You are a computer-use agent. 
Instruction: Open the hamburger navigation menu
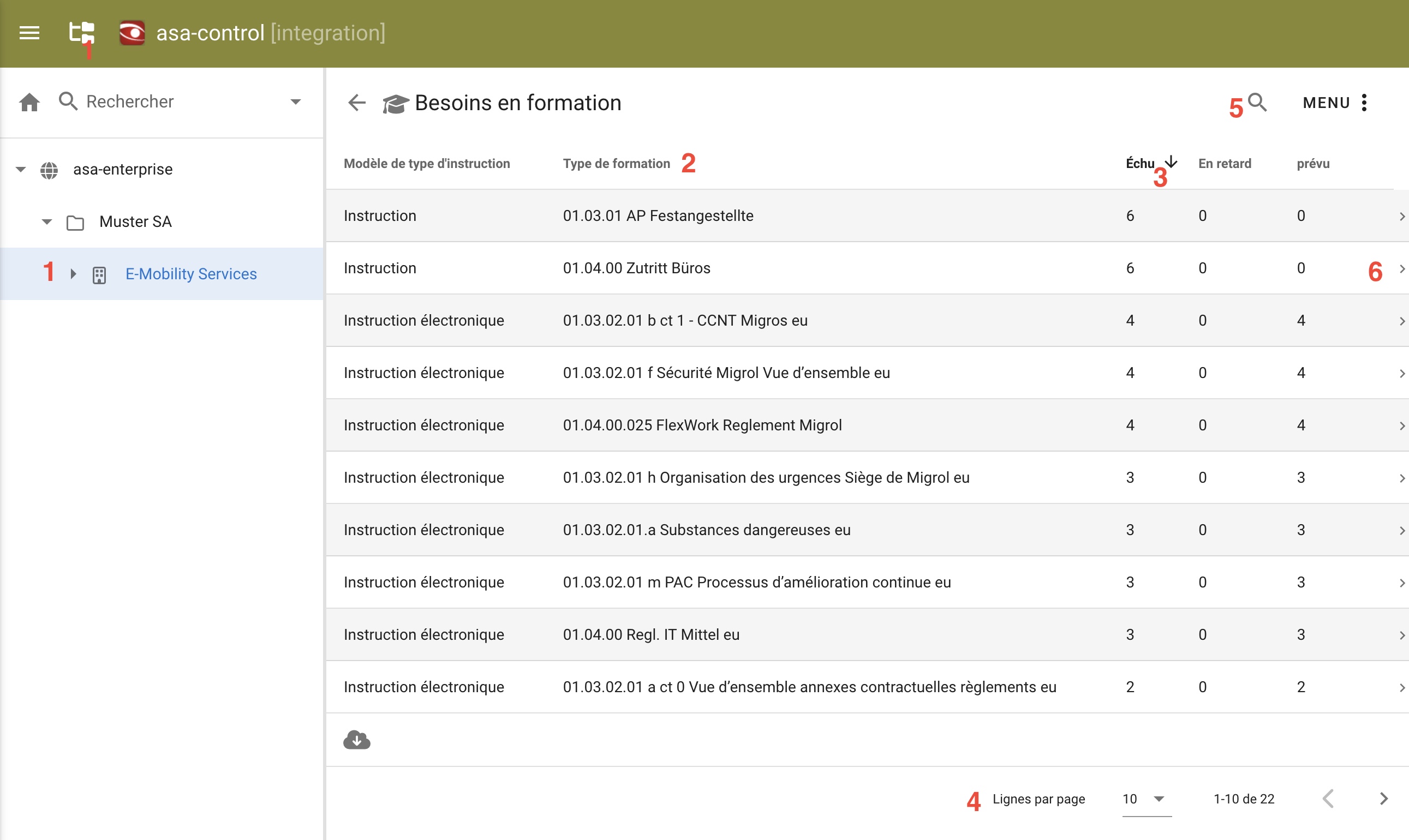coord(29,33)
